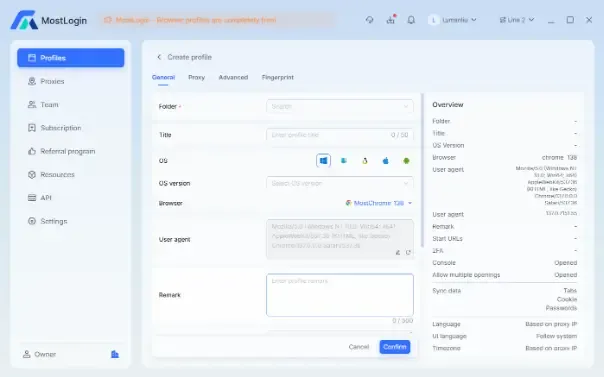The image size is (604, 377).
Task: Open the OS version dropdown
Action: pos(340,183)
